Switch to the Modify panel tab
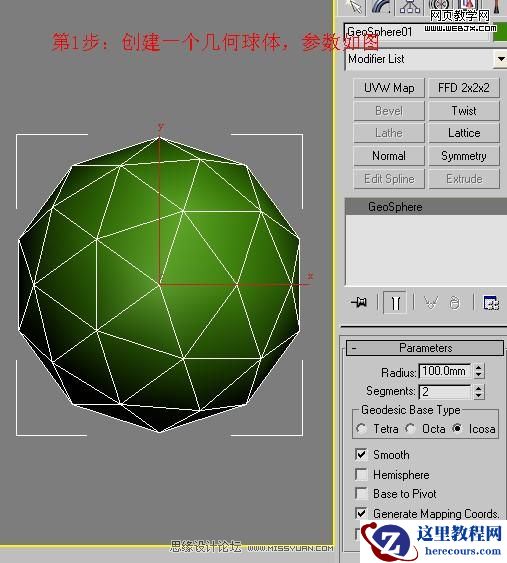 [x=381, y=6]
